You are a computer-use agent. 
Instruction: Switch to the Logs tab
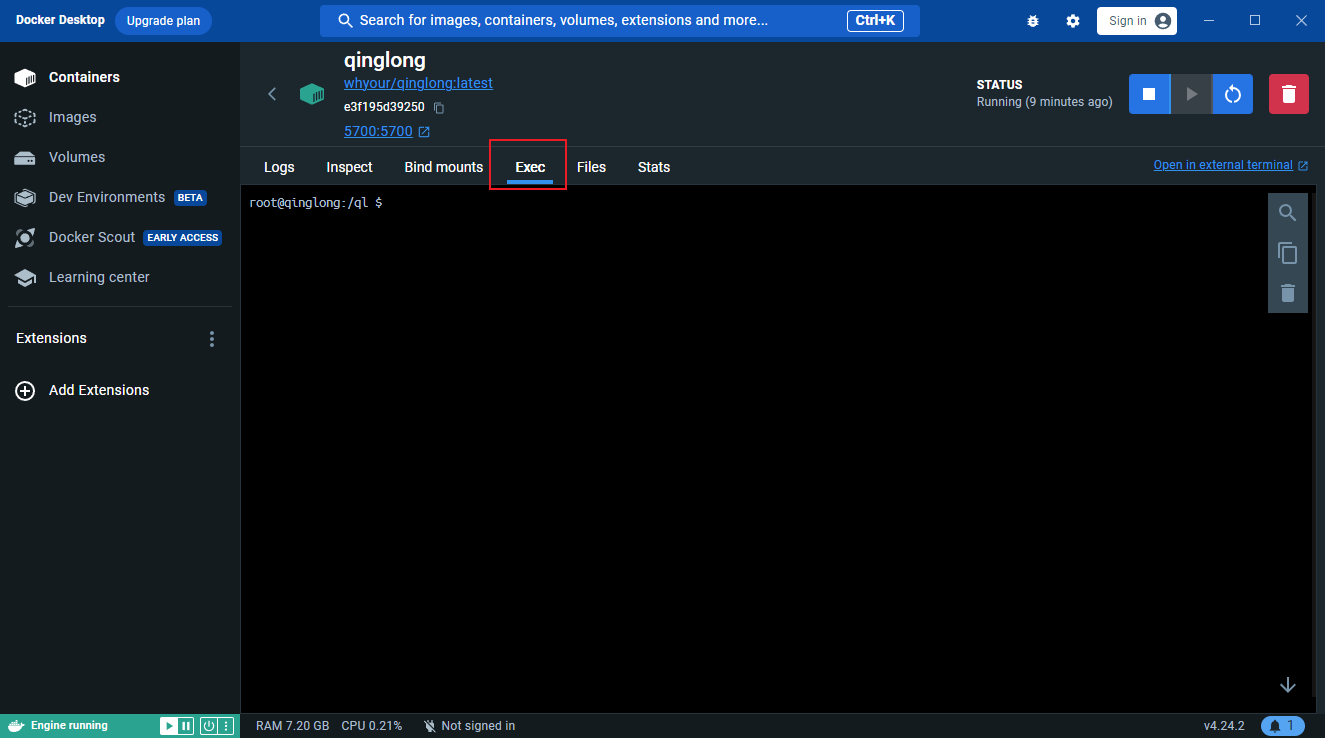[x=279, y=167]
